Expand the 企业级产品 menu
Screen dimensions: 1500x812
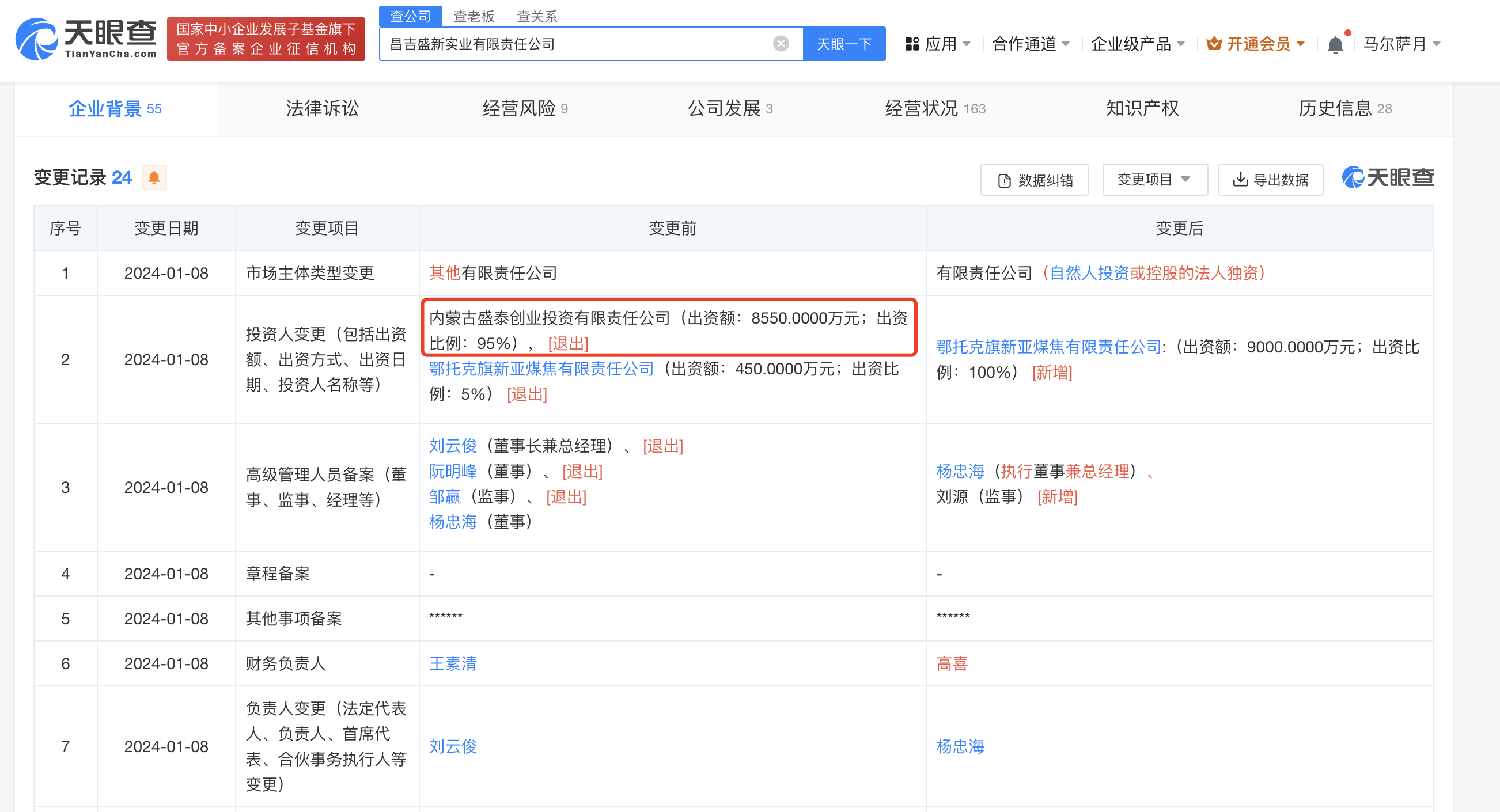pyautogui.click(x=1137, y=44)
